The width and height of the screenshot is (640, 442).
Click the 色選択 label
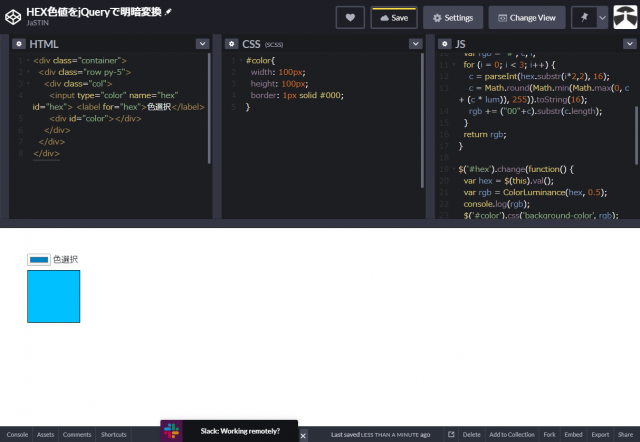coord(65,260)
